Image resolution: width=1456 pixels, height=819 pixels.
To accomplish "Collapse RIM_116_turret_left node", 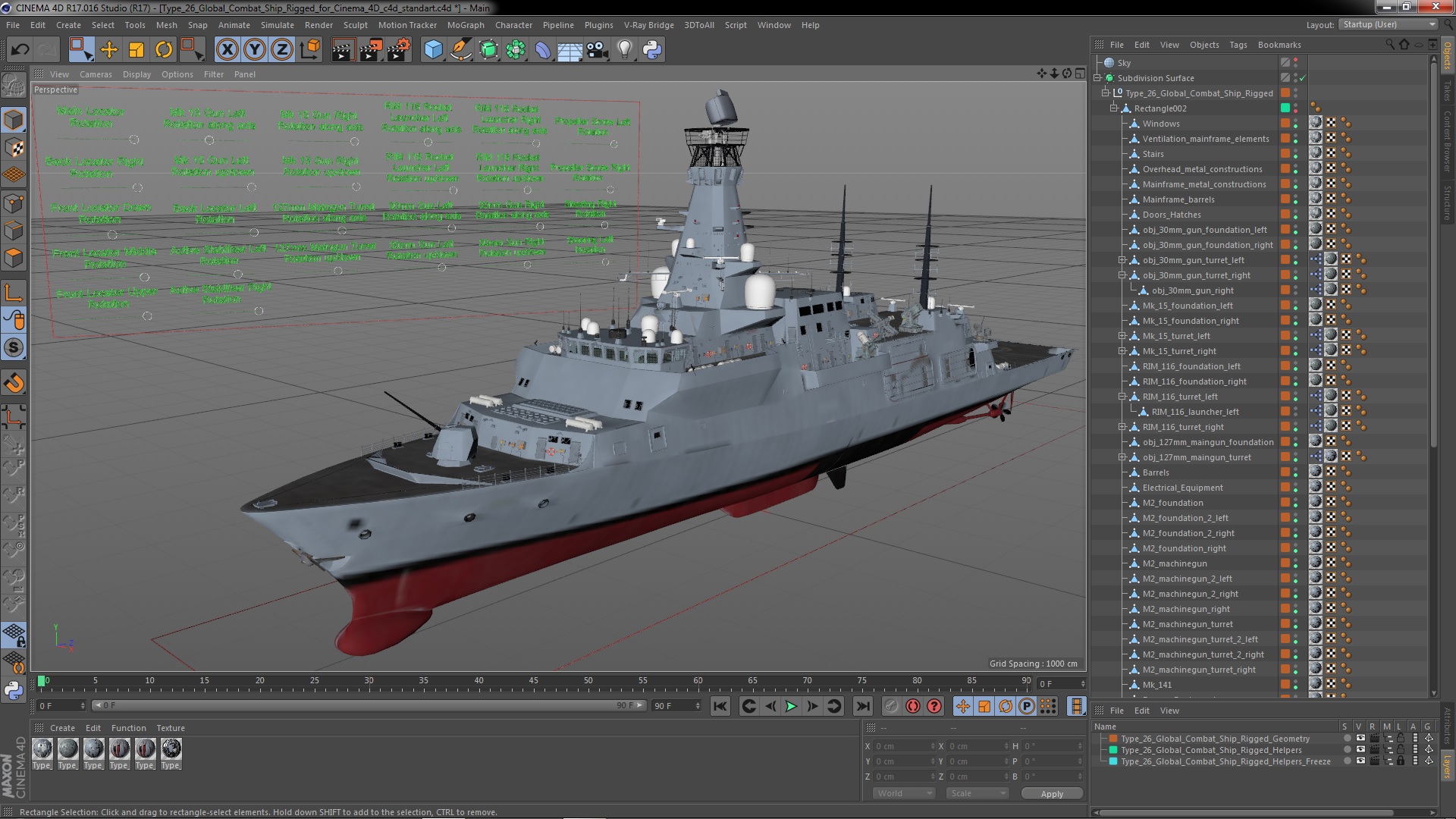I will [1122, 397].
